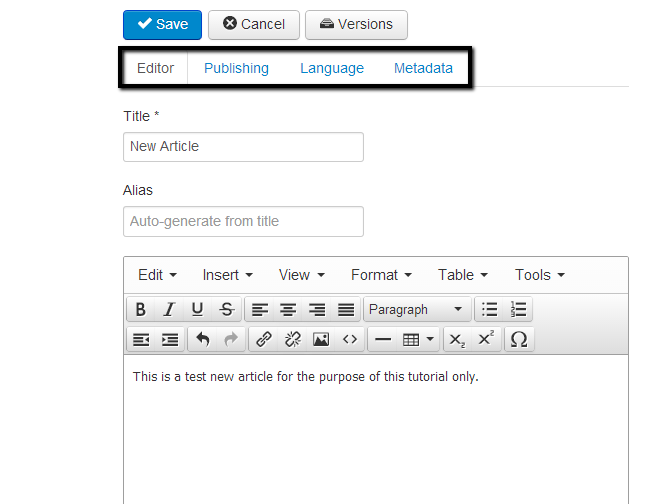Save the article
This screenshot has height=504, width=650.
(162, 24)
